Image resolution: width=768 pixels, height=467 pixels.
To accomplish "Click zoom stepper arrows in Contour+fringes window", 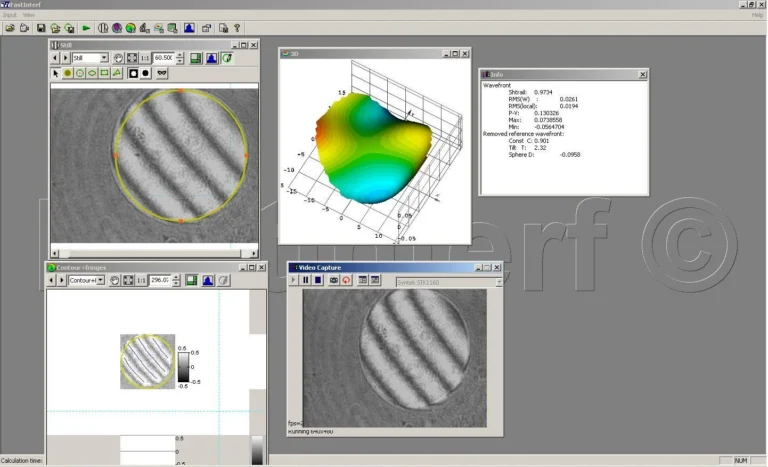I will pyautogui.click(x=176, y=280).
